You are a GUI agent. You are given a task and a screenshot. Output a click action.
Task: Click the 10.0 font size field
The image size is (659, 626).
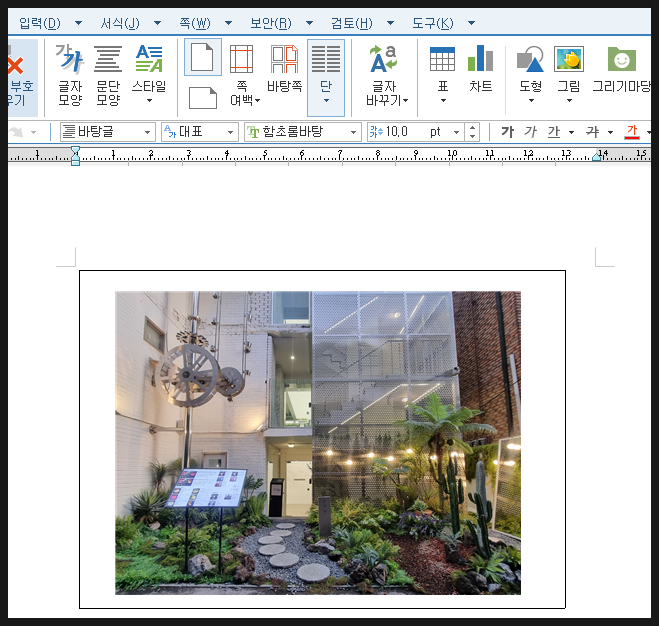[397, 132]
